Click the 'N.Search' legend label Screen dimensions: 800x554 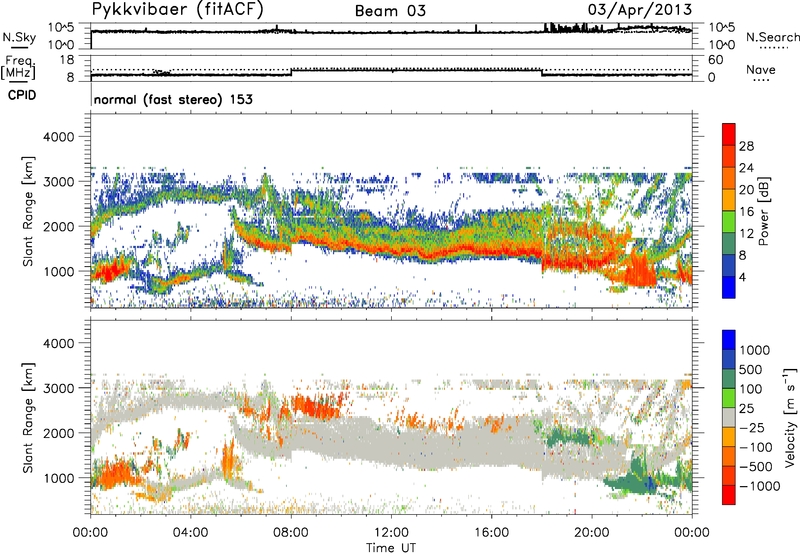click(x=772, y=37)
